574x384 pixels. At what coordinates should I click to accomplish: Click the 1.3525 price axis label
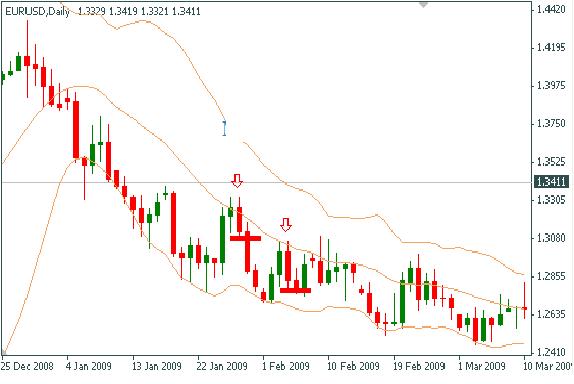click(x=551, y=161)
